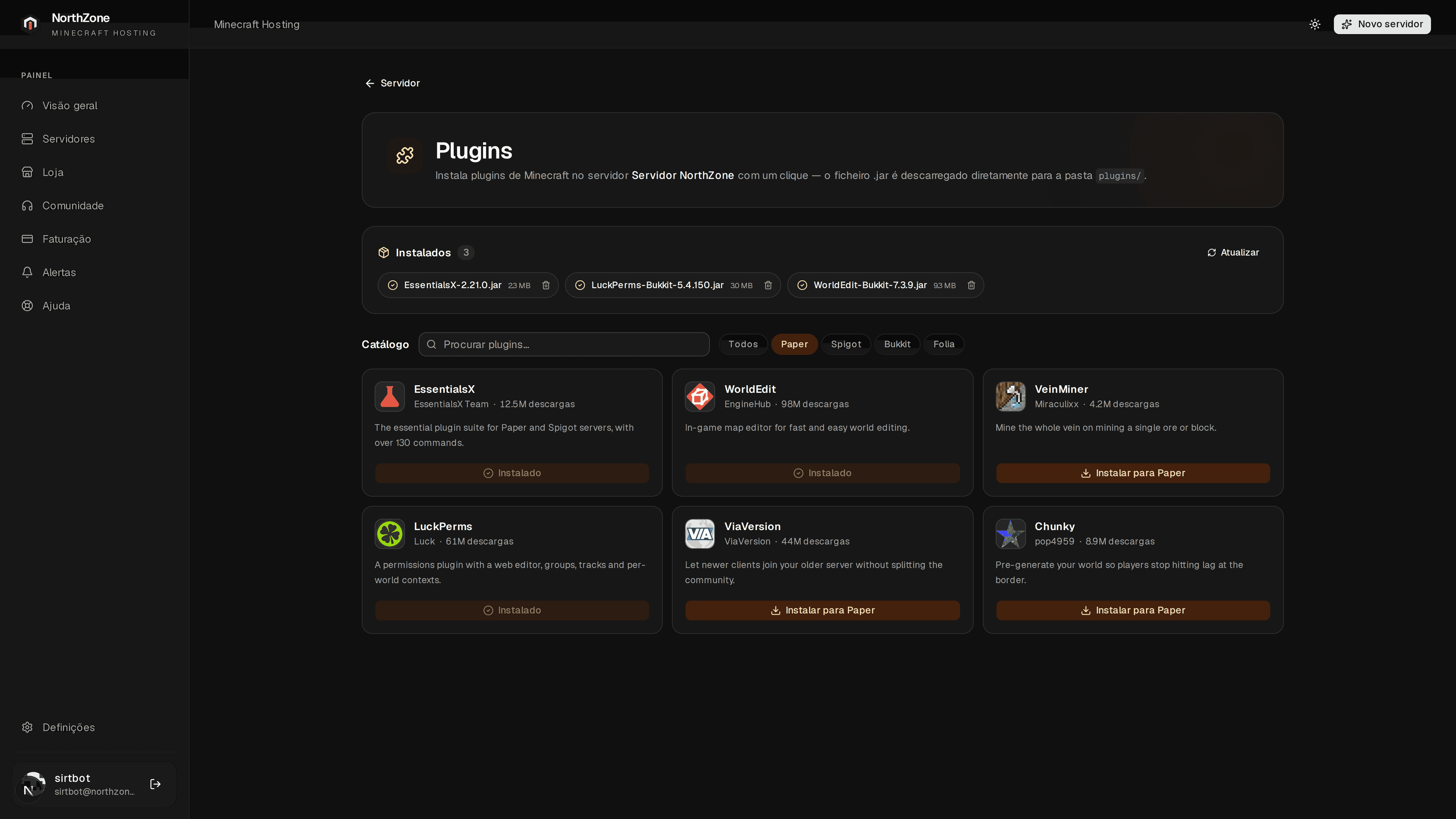The width and height of the screenshot is (1456, 819).
Task: Click the logout icon next to sirtbot
Action: pyautogui.click(x=155, y=784)
